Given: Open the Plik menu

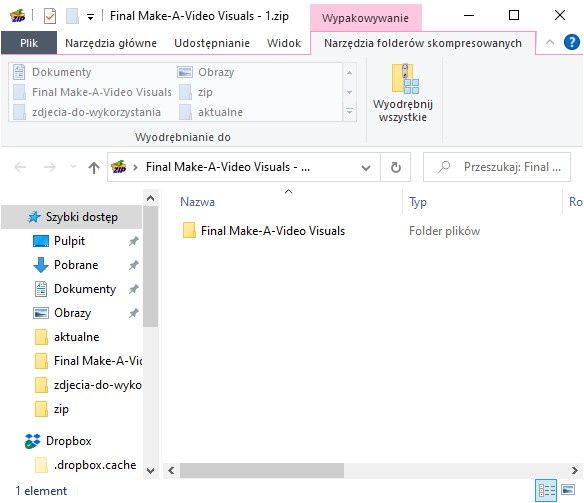Looking at the screenshot, I should 29,43.
